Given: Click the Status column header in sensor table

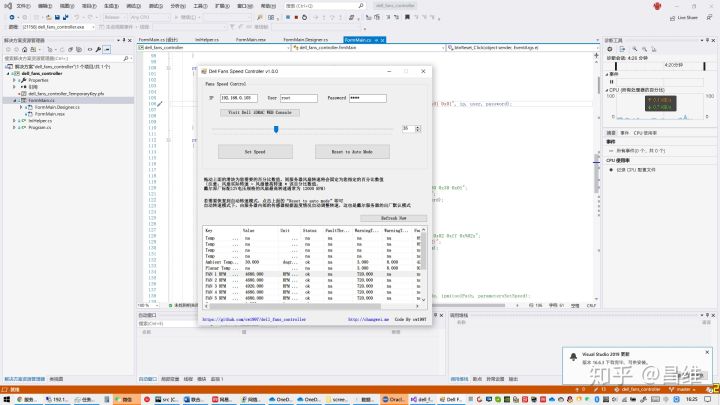Looking at the screenshot, I should click(x=312, y=231).
